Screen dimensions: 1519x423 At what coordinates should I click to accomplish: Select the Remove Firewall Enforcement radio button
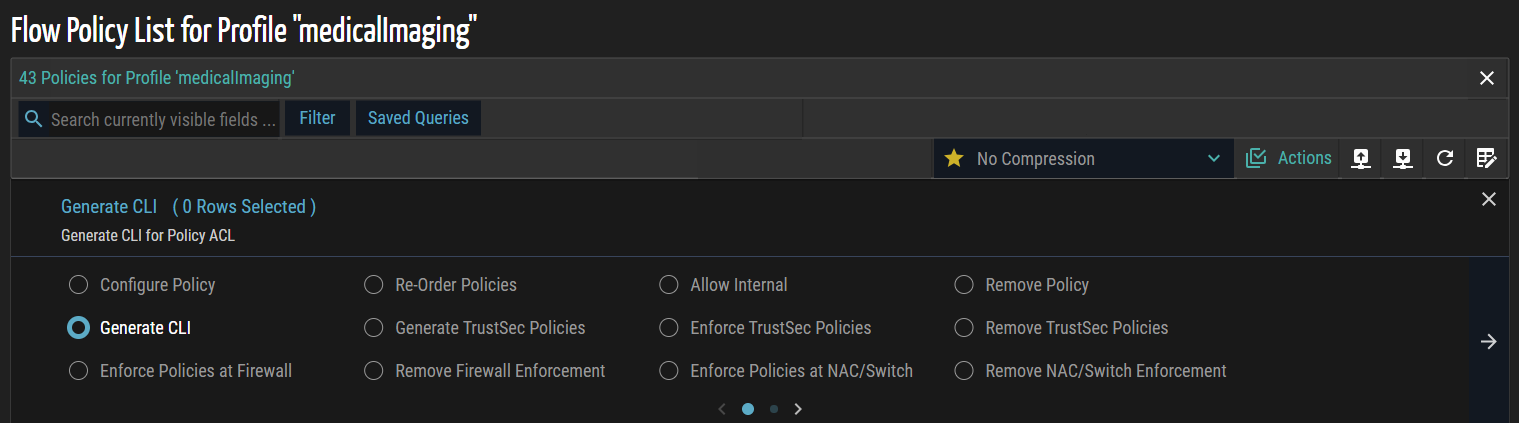(x=374, y=371)
